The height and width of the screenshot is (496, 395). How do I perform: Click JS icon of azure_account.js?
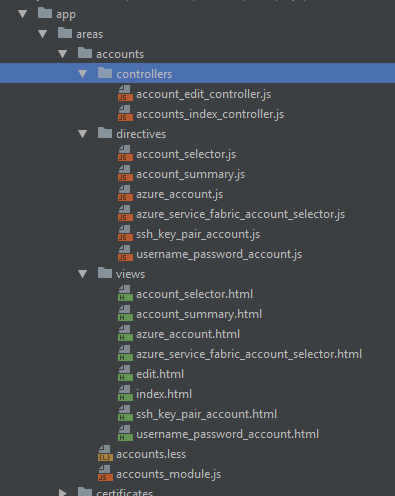point(125,193)
